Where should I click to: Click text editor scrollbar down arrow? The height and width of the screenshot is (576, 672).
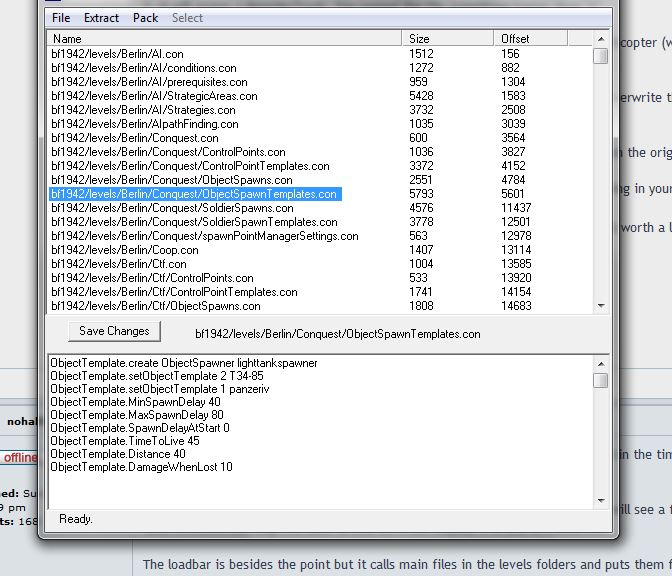601,500
